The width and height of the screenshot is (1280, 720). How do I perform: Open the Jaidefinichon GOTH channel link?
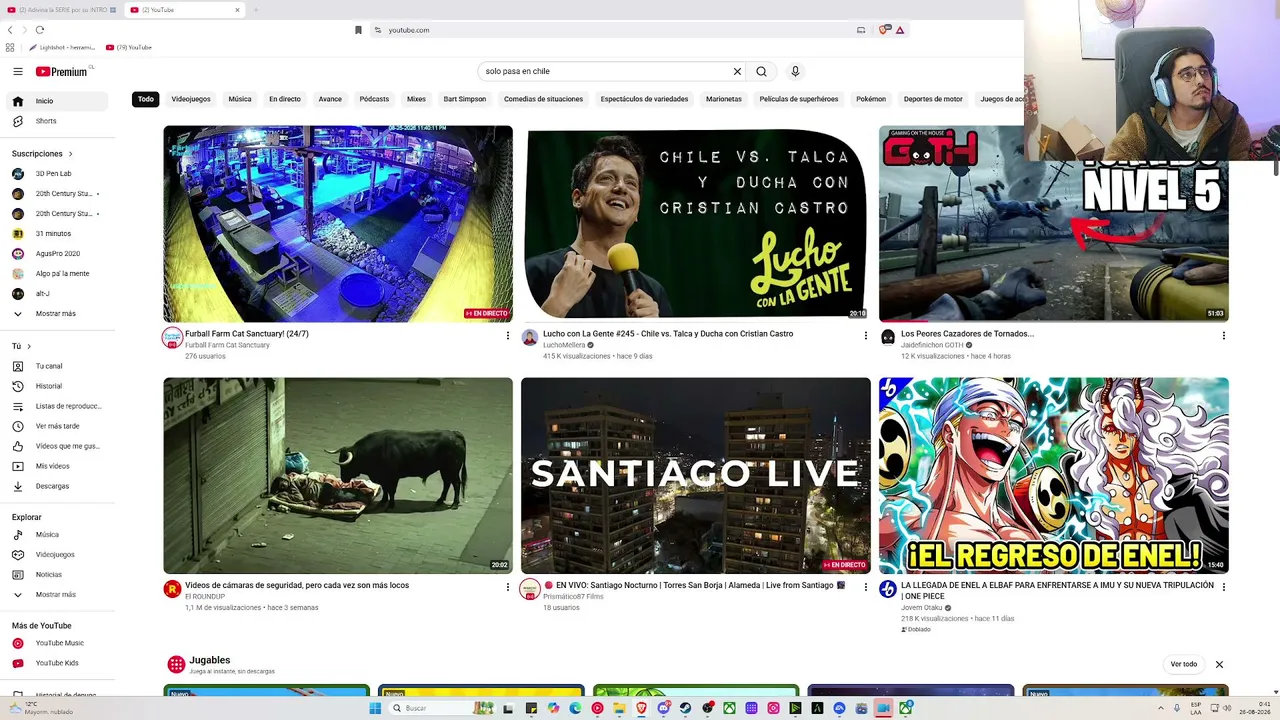932,345
